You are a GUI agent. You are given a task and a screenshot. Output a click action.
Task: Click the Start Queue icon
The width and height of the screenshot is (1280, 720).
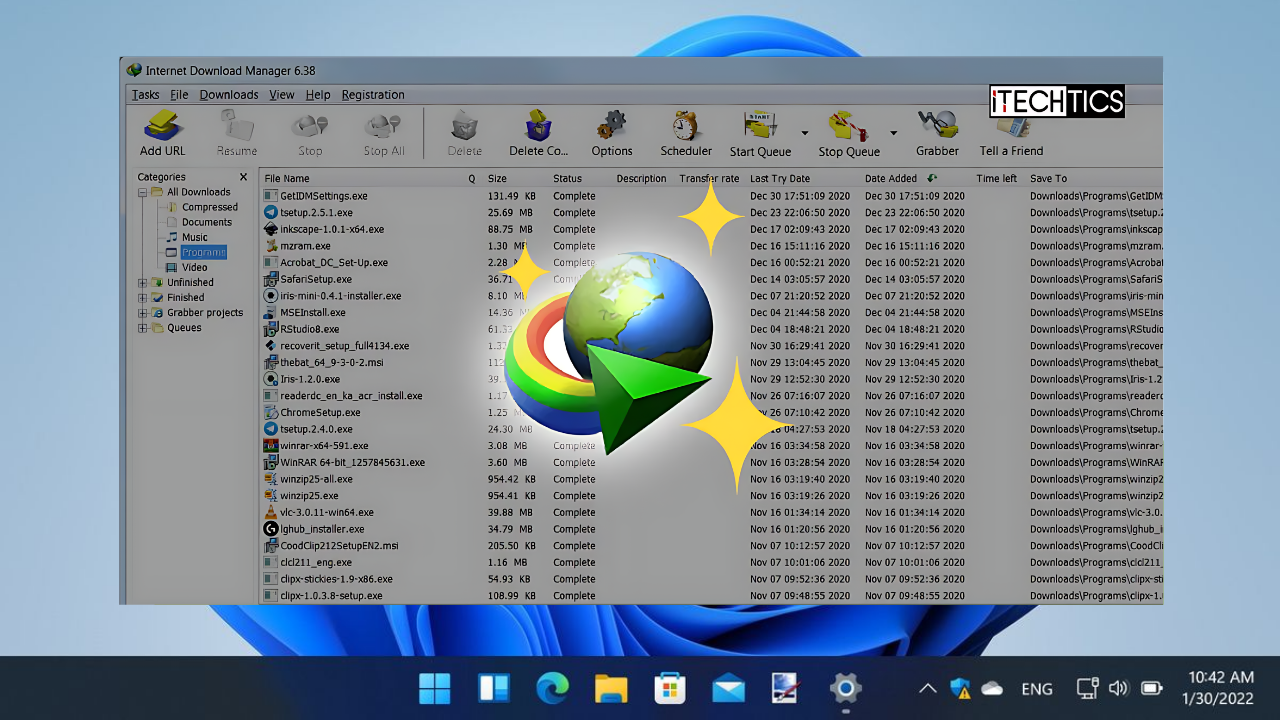(760, 126)
